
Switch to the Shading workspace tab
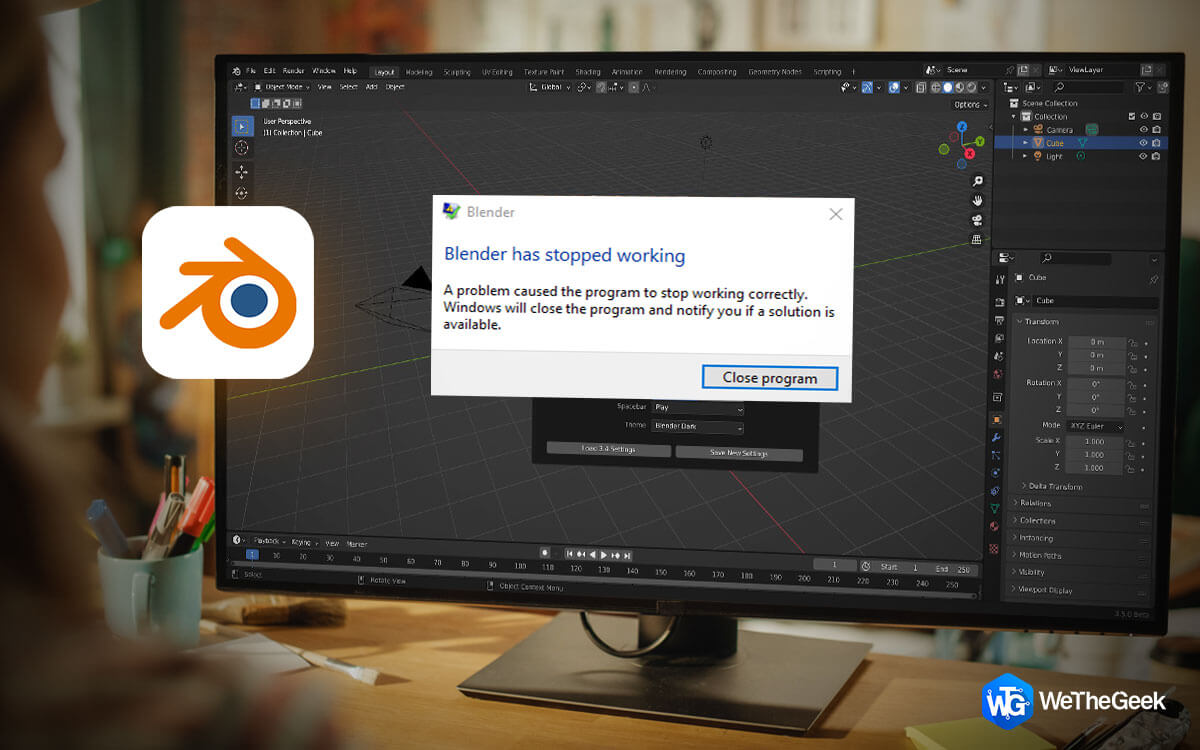pyautogui.click(x=588, y=72)
